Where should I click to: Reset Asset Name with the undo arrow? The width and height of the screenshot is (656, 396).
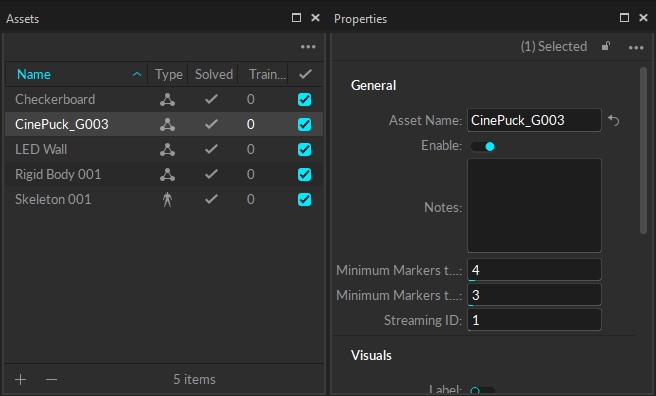coord(613,120)
